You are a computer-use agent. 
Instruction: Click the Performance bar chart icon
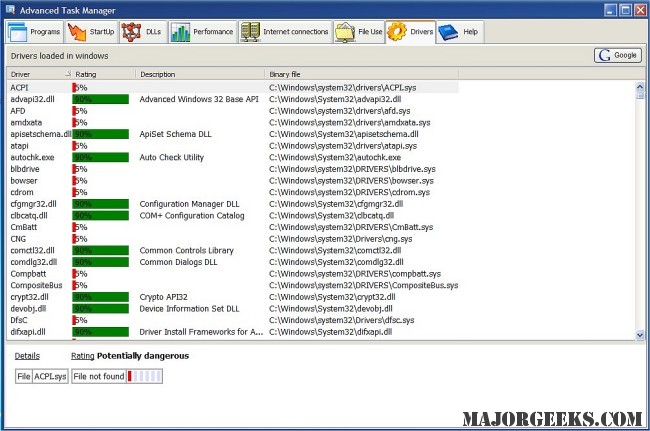(x=180, y=32)
